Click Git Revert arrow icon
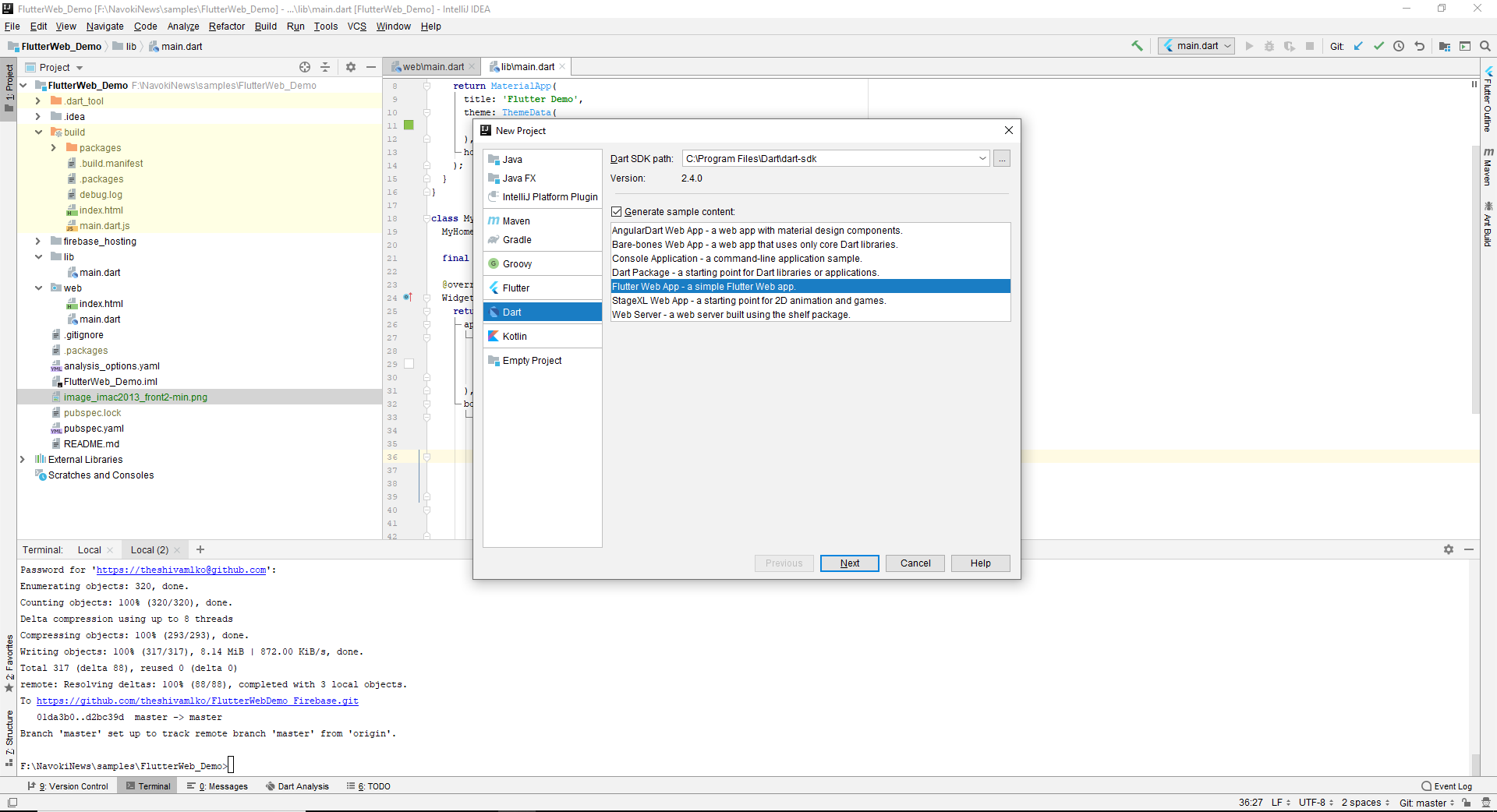This screenshot has height=812, width=1497. pos(1419,46)
